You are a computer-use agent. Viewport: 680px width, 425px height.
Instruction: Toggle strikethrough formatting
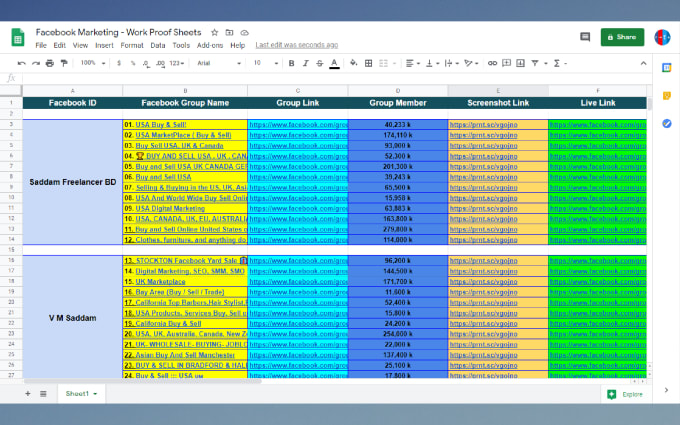tap(320, 63)
